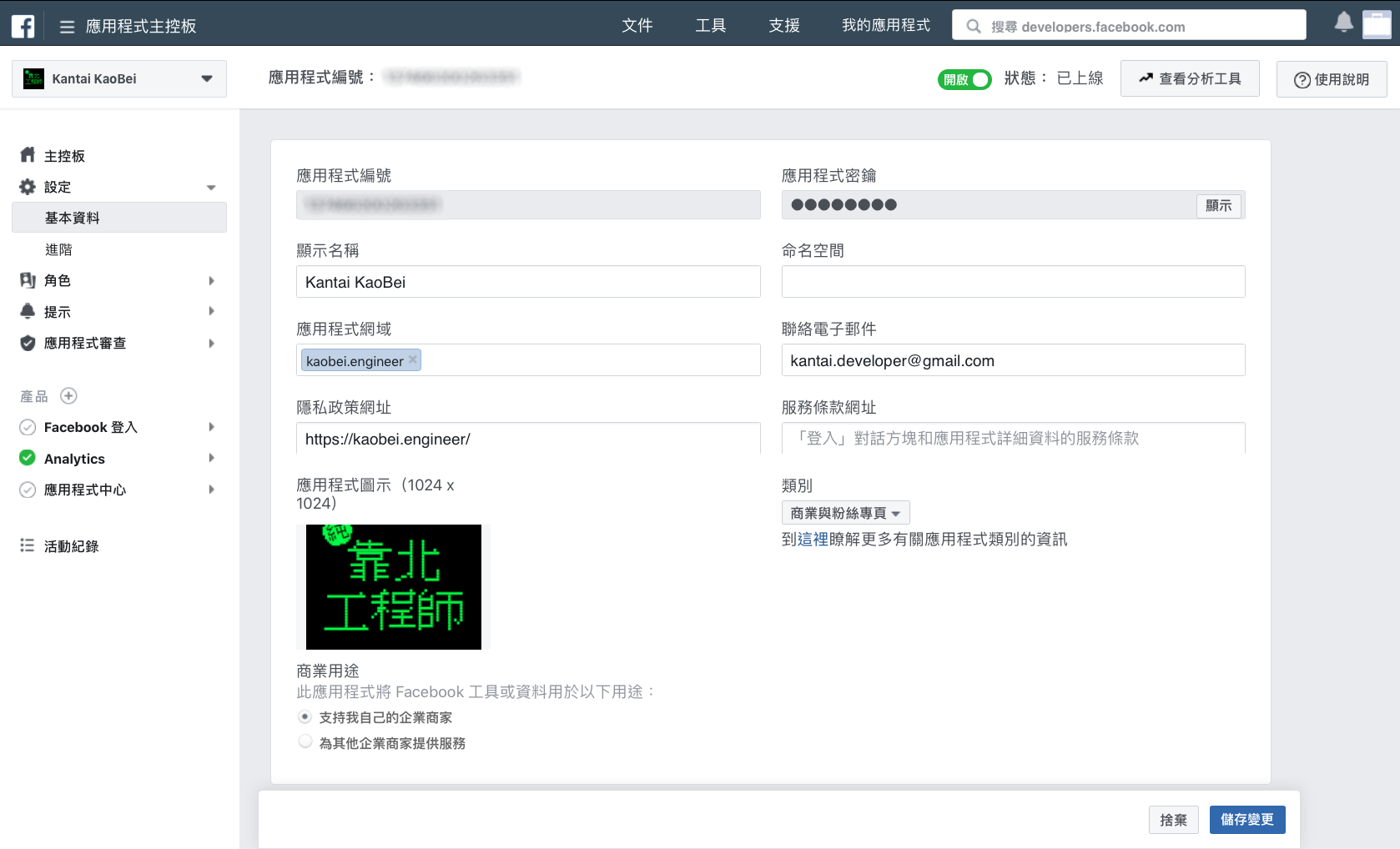Expand Facebook 登入 submenu arrow
1400x849 pixels.
(211, 427)
